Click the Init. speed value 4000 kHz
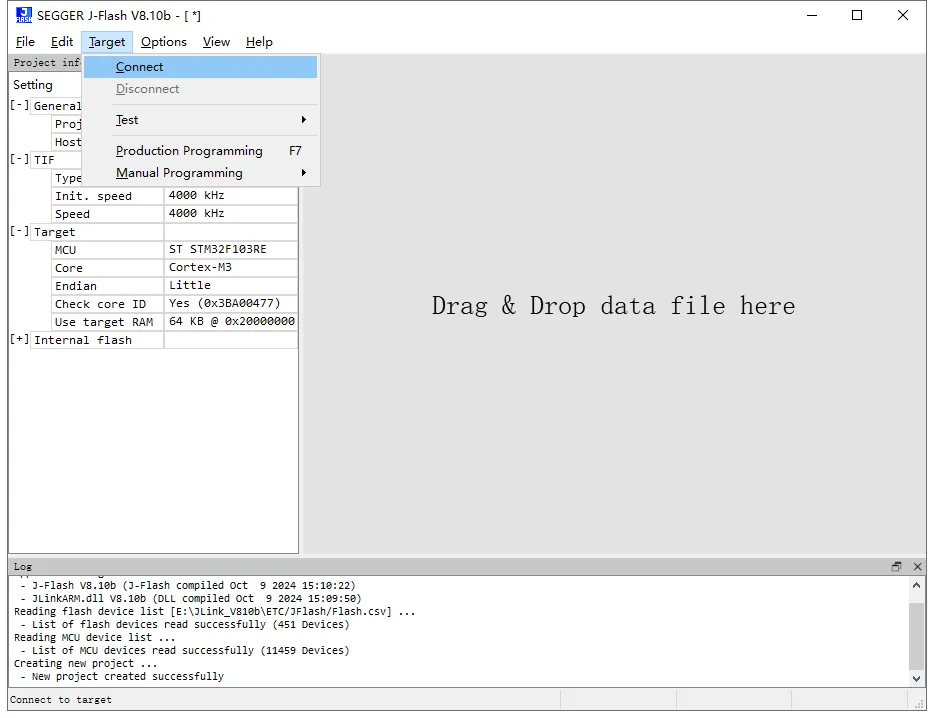The height and width of the screenshot is (718, 934). click(231, 195)
